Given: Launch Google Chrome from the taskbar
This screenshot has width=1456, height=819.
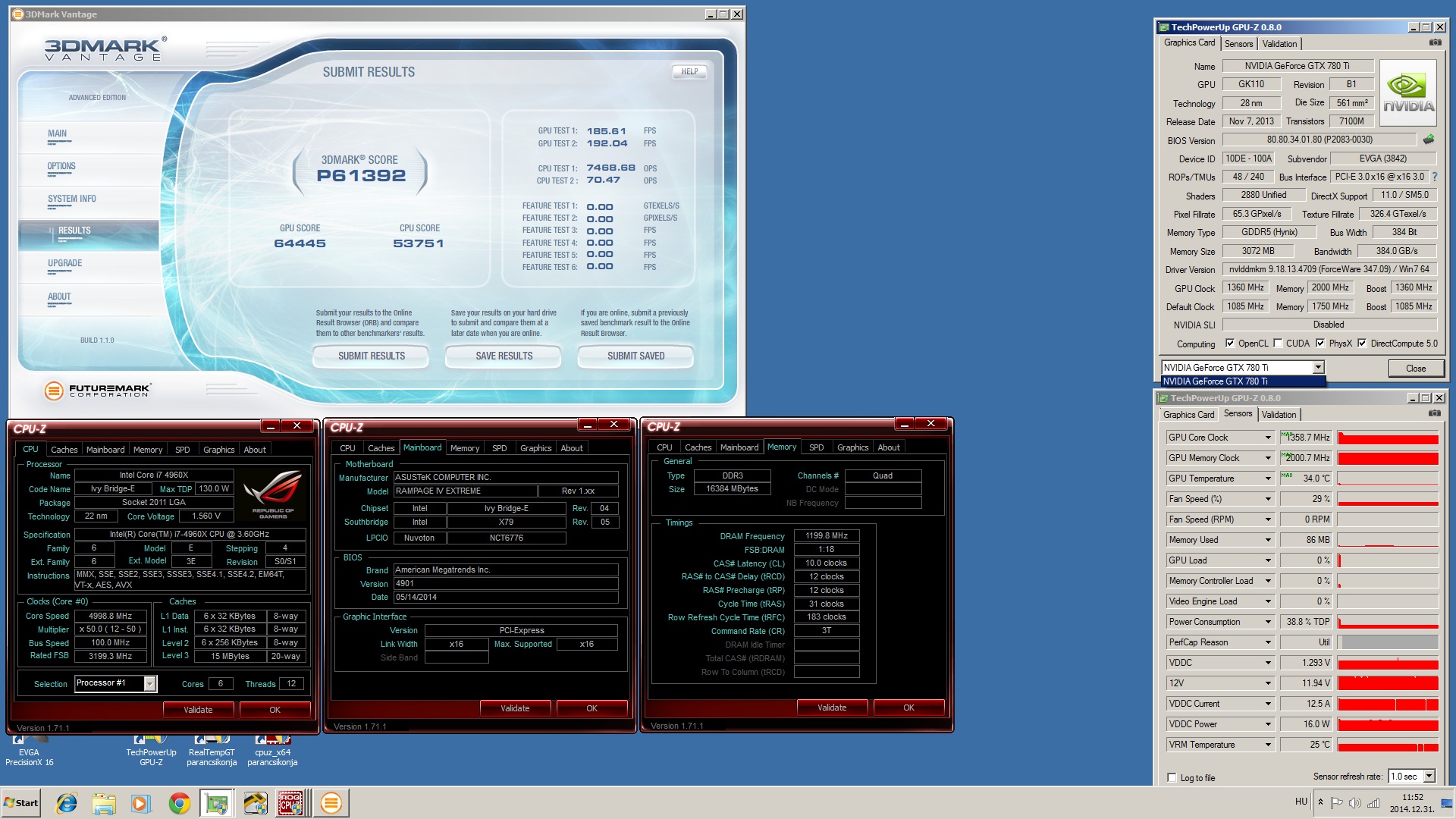Looking at the screenshot, I should click(179, 803).
